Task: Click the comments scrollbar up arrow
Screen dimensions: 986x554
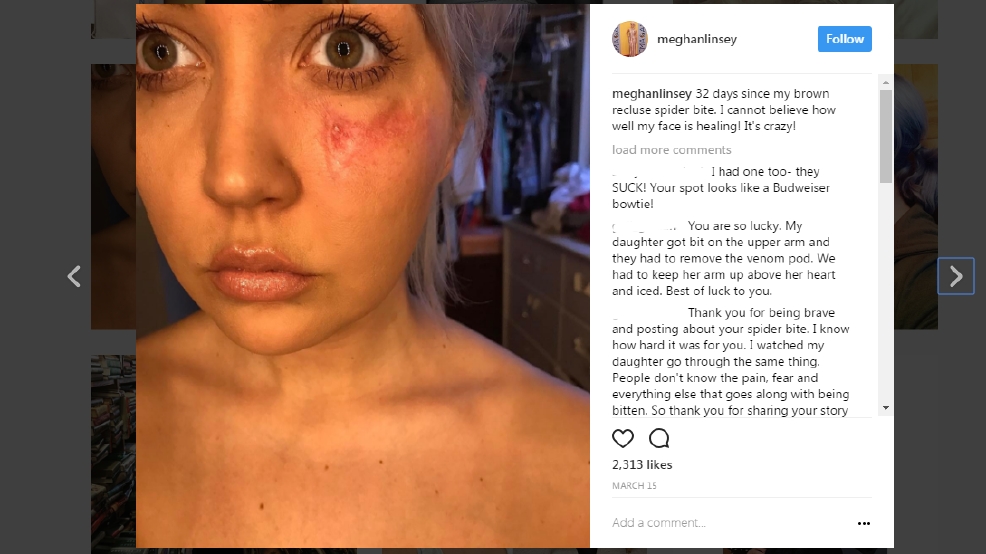Action: click(x=885, y=82)
